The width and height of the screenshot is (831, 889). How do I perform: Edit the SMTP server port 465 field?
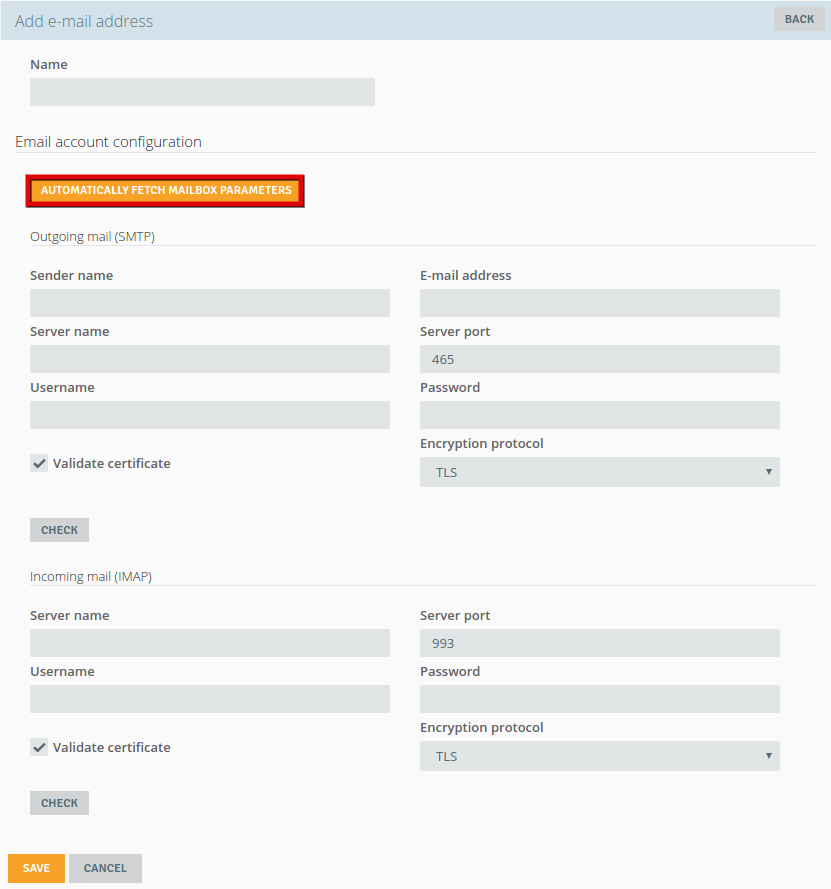[600, 359]
